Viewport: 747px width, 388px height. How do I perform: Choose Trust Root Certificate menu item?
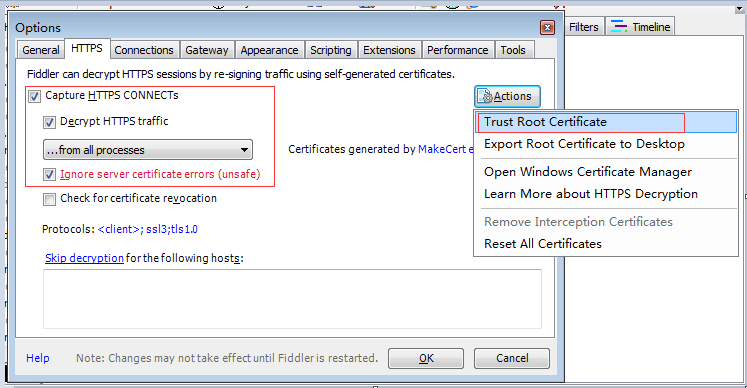tap(606, 122)
